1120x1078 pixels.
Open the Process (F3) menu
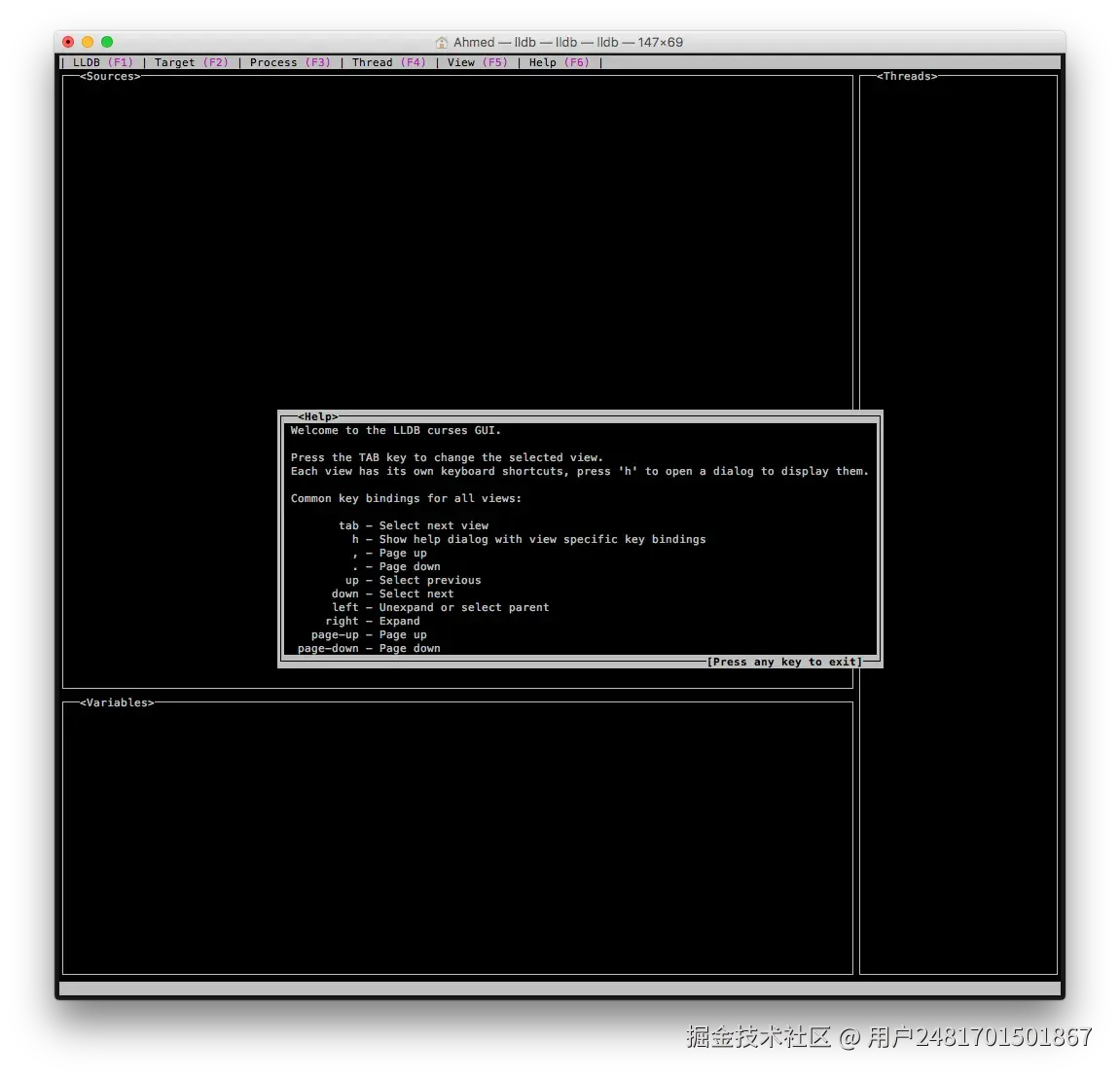coord(290,62)
